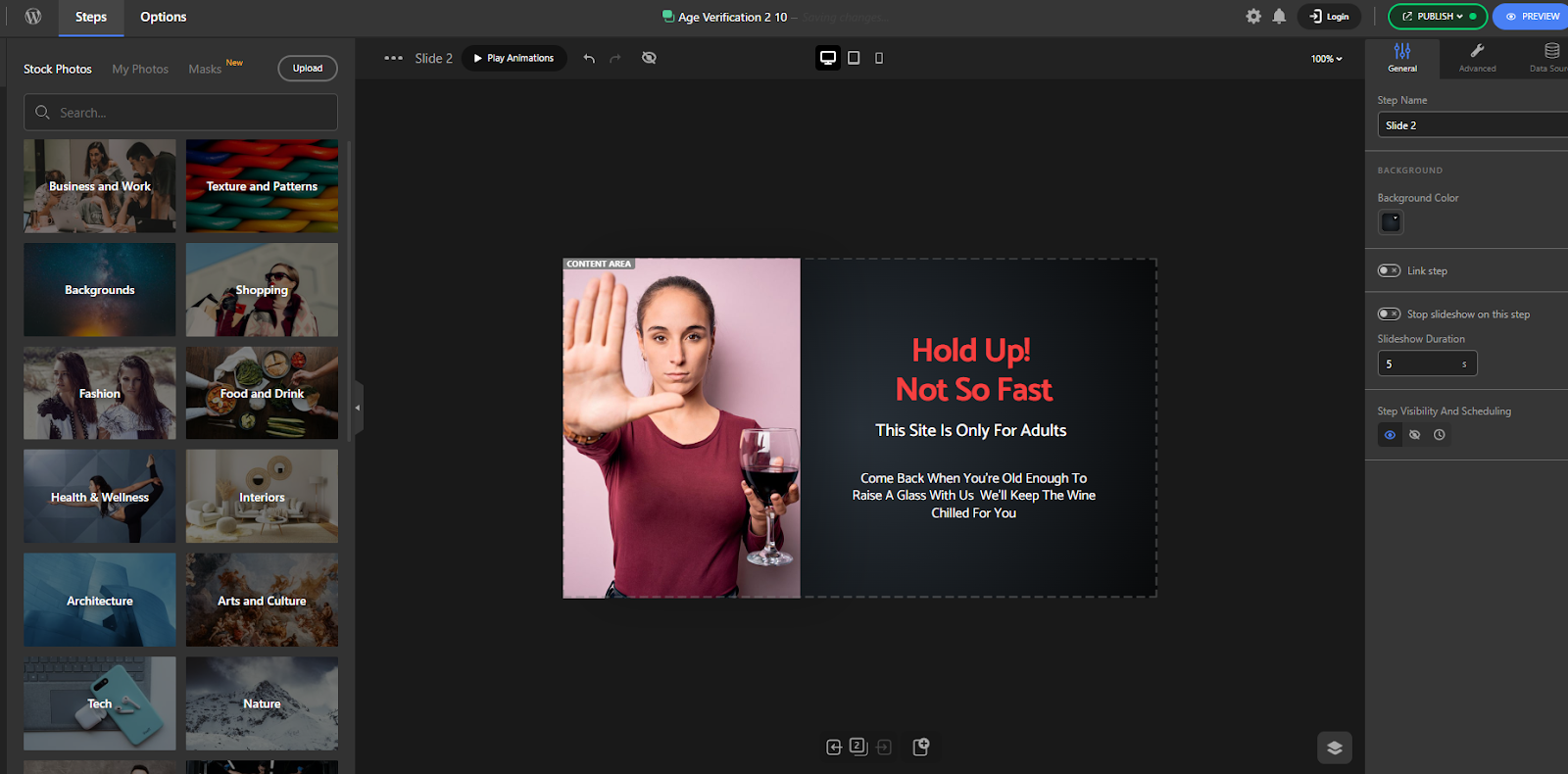Redo the last change

click(x=615, y=58)
